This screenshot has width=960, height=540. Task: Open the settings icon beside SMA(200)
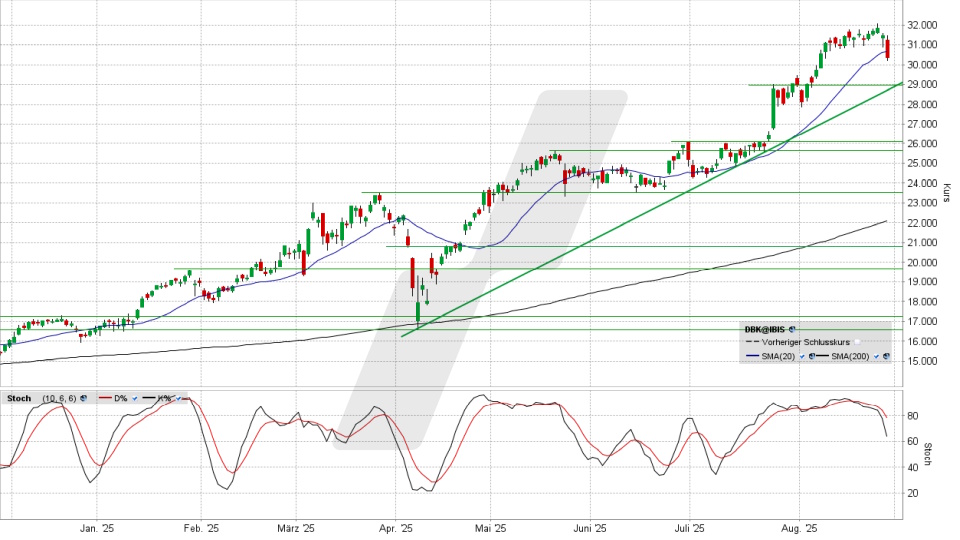tap(887, 356)
